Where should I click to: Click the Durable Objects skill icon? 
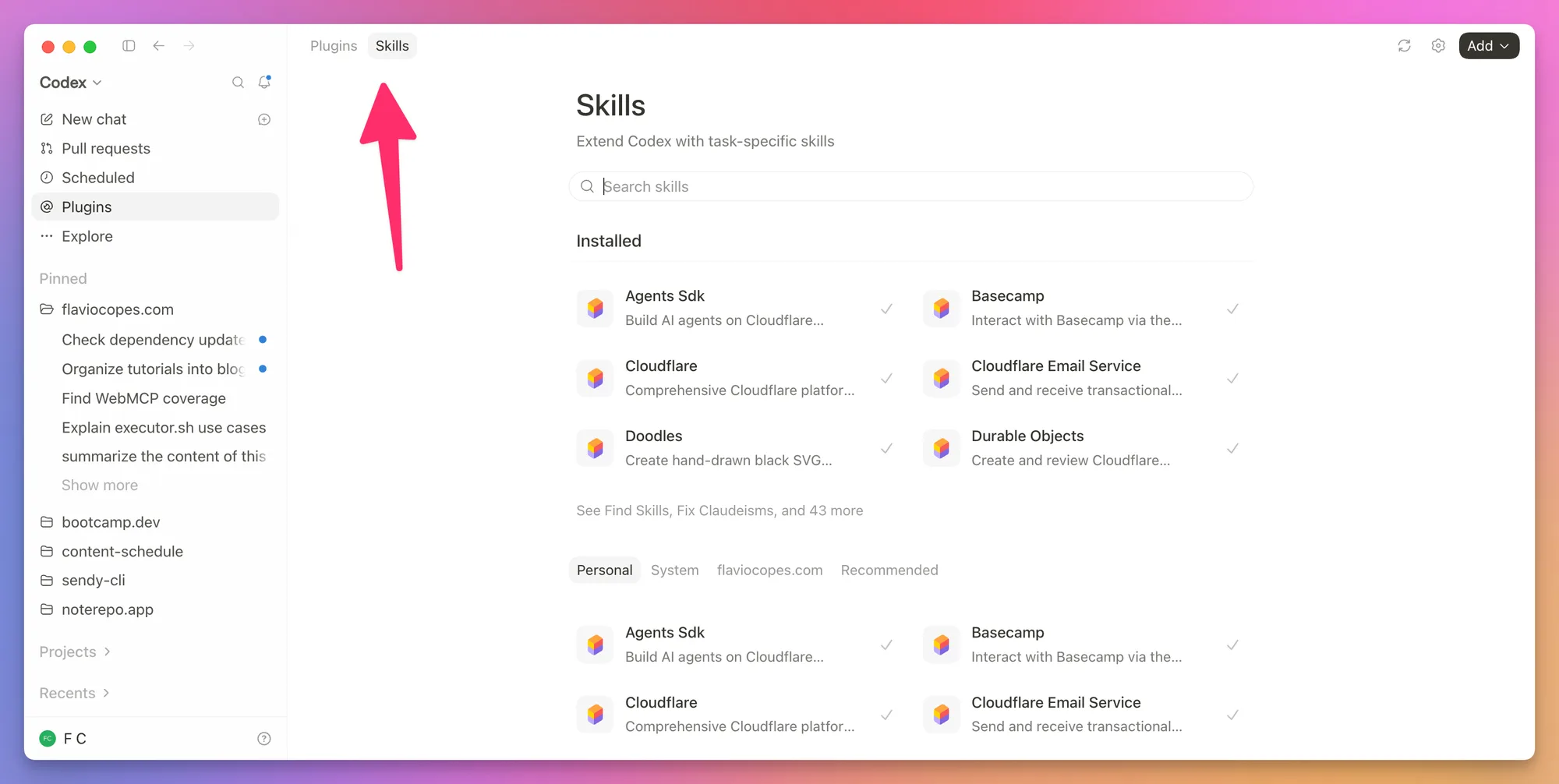(x=942, y=448)
